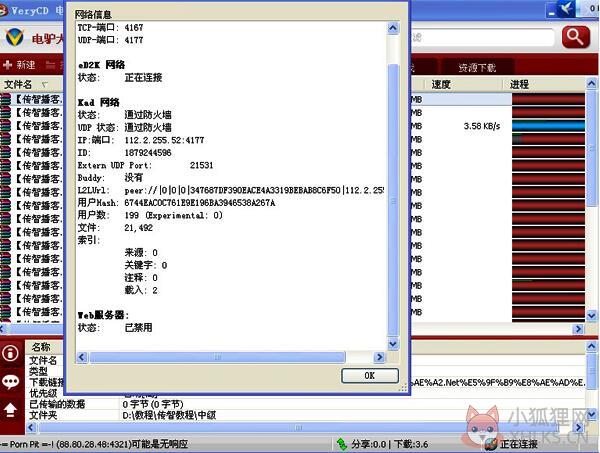This screenshot has width=600, height=453.
Task: Click OK in the network info dialog
Action: [370, 376]
